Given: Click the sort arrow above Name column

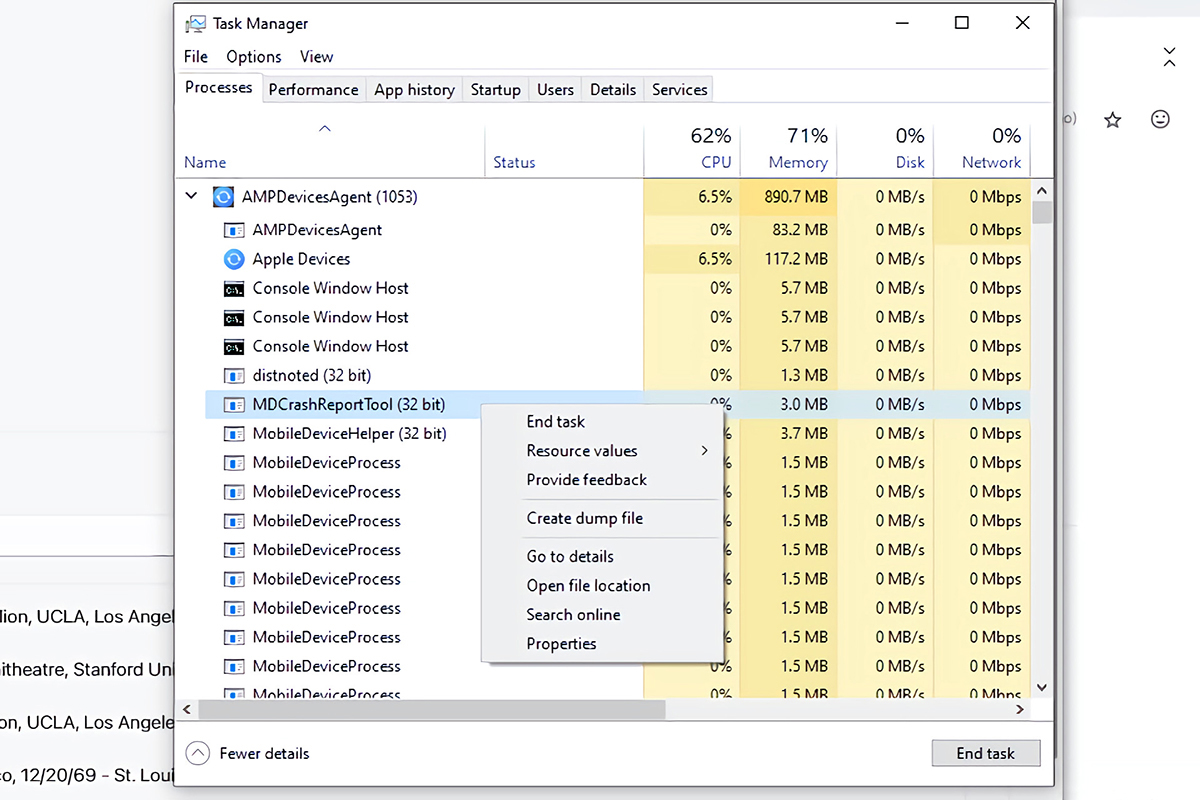Looking at the screenshot, I should [x=324, y=128].
